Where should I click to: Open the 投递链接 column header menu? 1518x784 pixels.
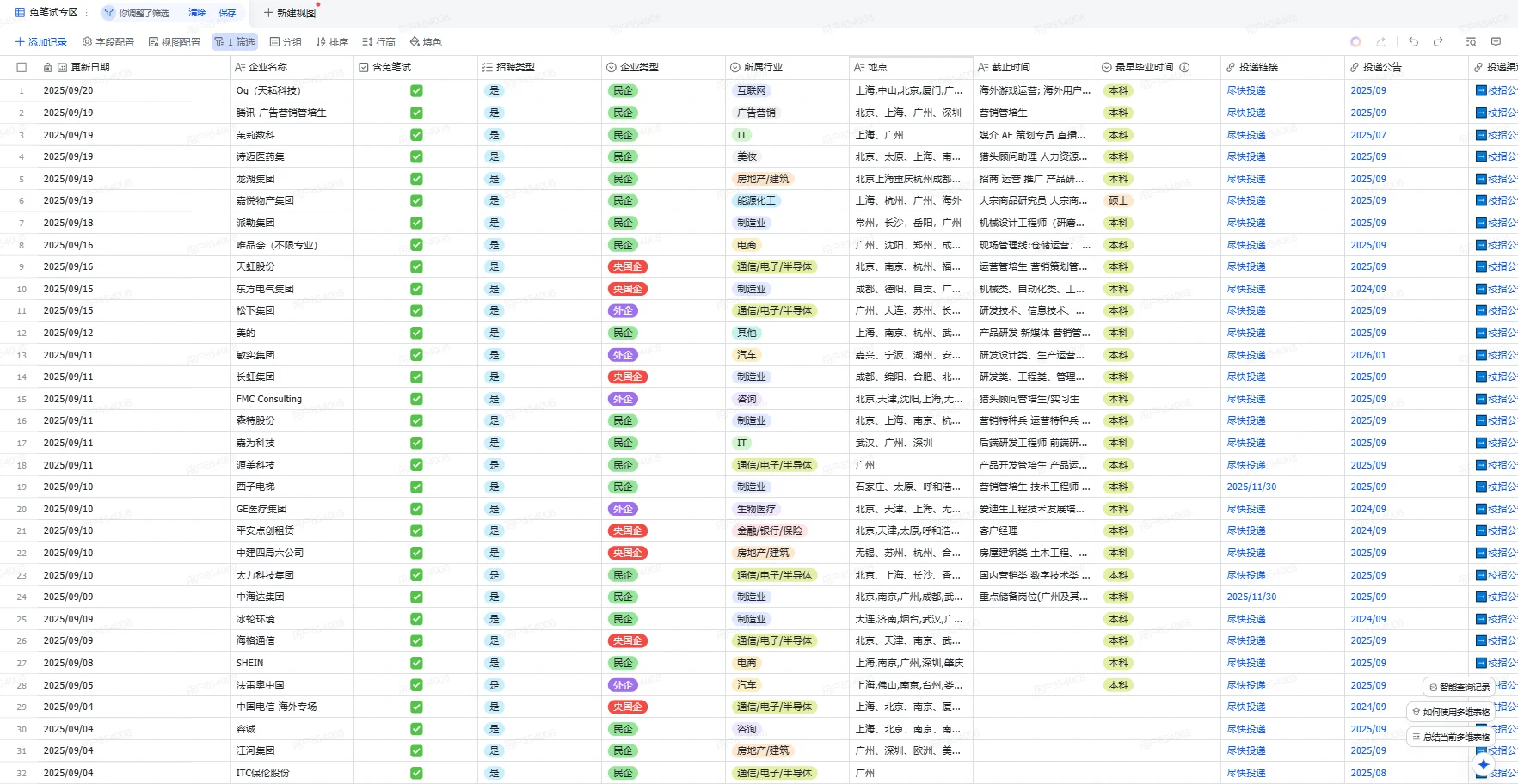click(1283, 67)
